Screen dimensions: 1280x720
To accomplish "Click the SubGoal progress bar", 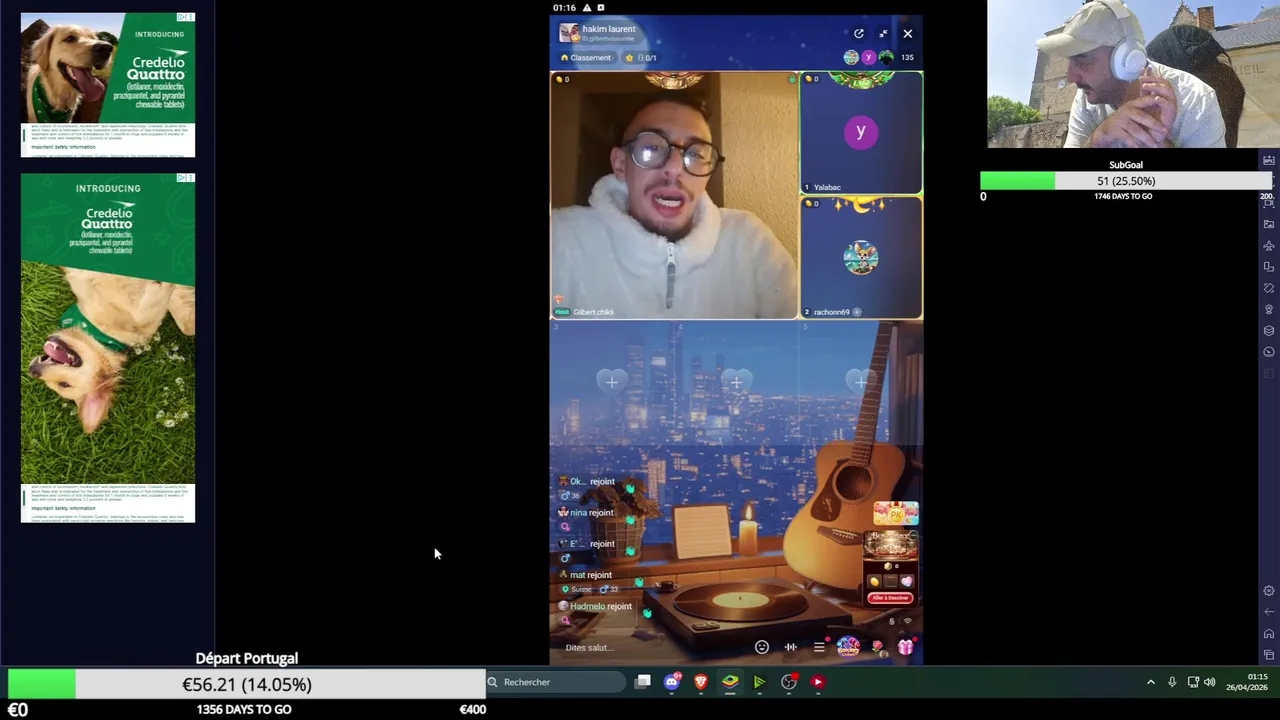I will (x=1125, y=181).
